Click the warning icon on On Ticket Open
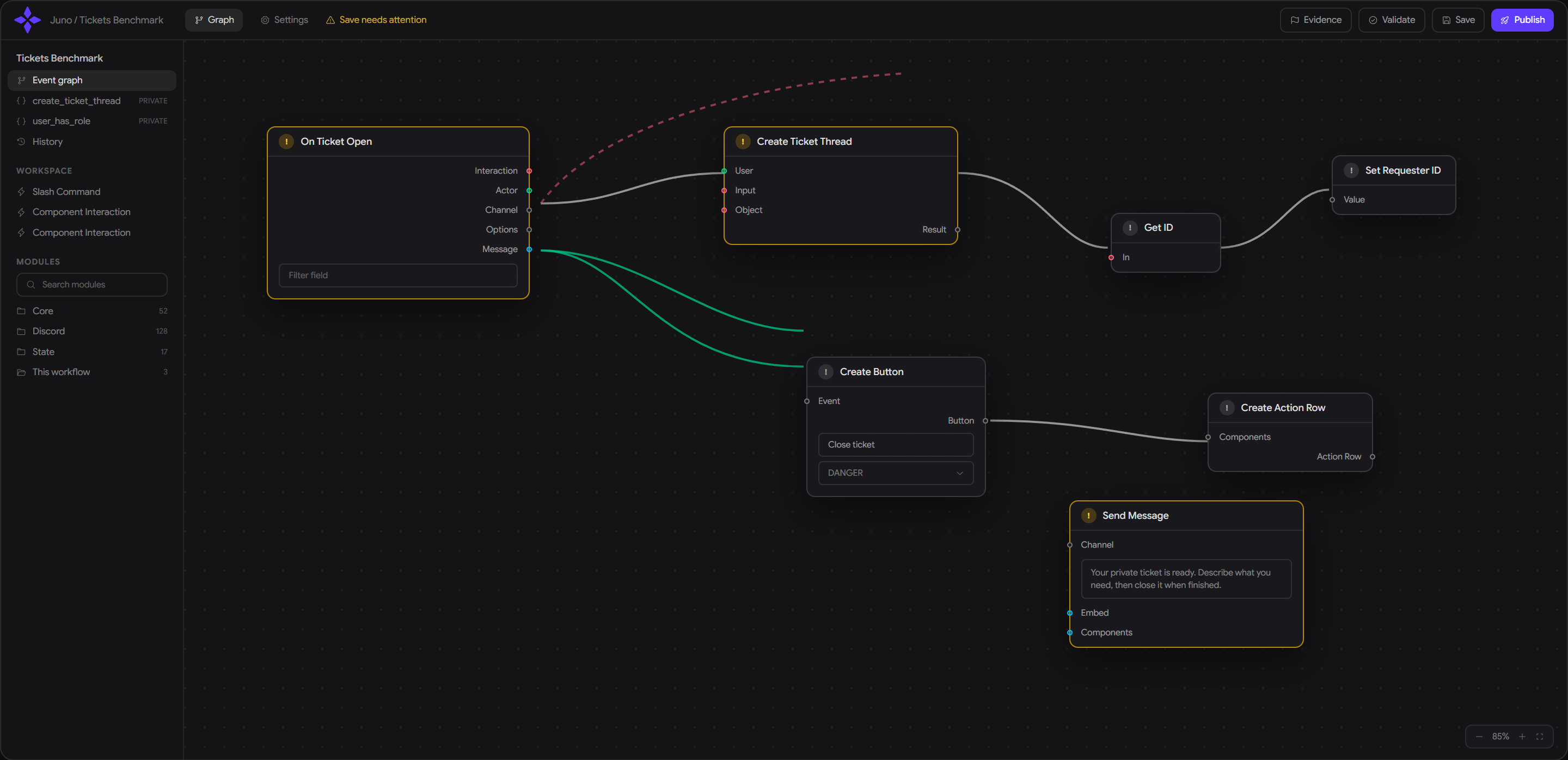1568x760 pixels. click(x=286, y=141)
